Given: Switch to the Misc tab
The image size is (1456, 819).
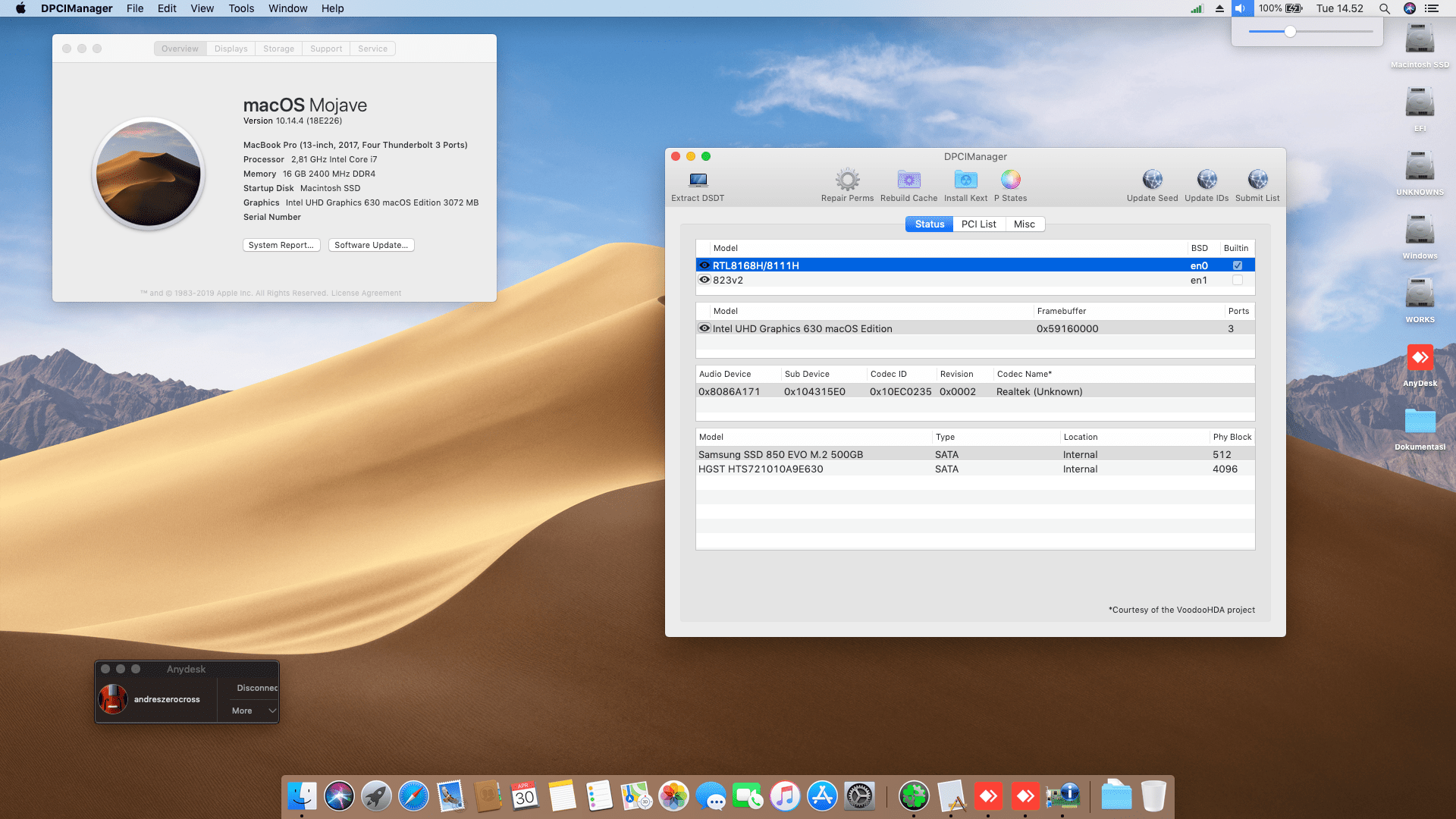Looking at the screenshot, I should click(x=1025, y=224).
